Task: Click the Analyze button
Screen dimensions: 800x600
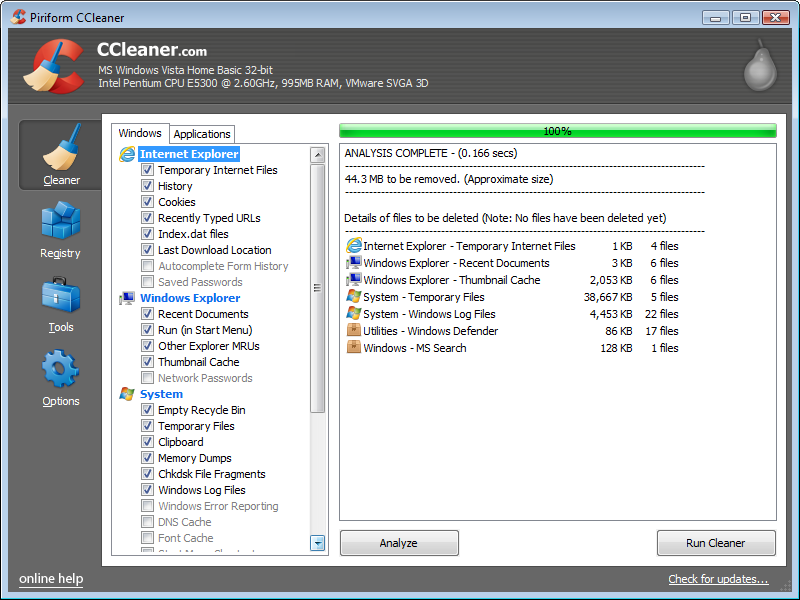Action: point(399,543)
